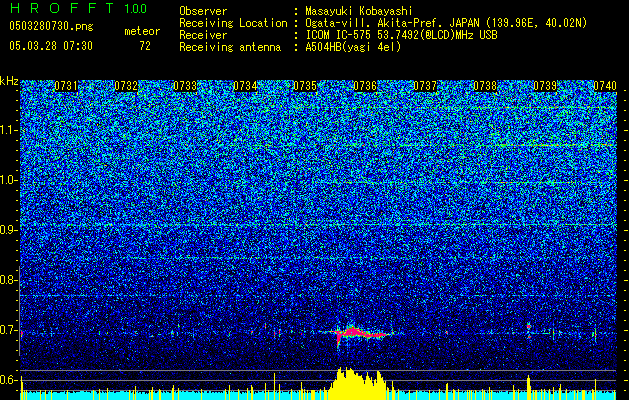Click the Observer label
This screenshot has width=629, height=400.
click(203, 11)
